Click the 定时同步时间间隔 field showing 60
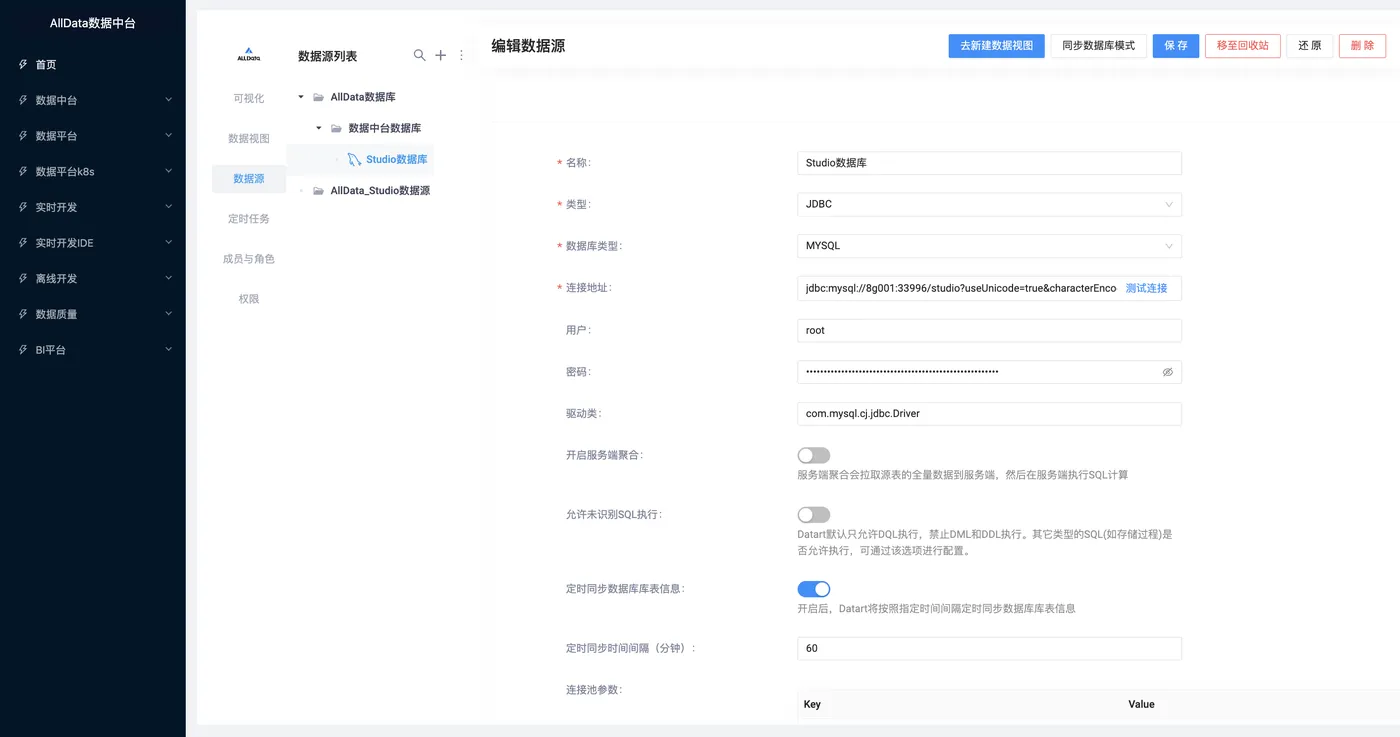The width and height of the screenshot is (1400, 737). pyautogui.click(x=989, y=648)
